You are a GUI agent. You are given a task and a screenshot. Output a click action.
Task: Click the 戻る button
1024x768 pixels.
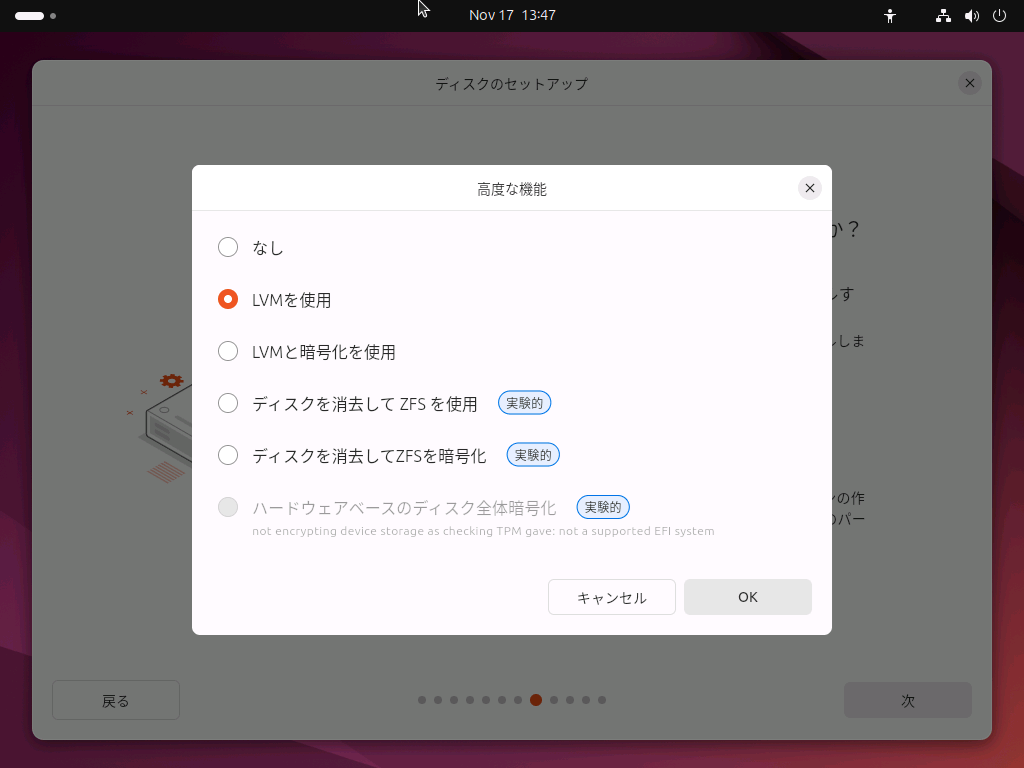coord(116,700)
